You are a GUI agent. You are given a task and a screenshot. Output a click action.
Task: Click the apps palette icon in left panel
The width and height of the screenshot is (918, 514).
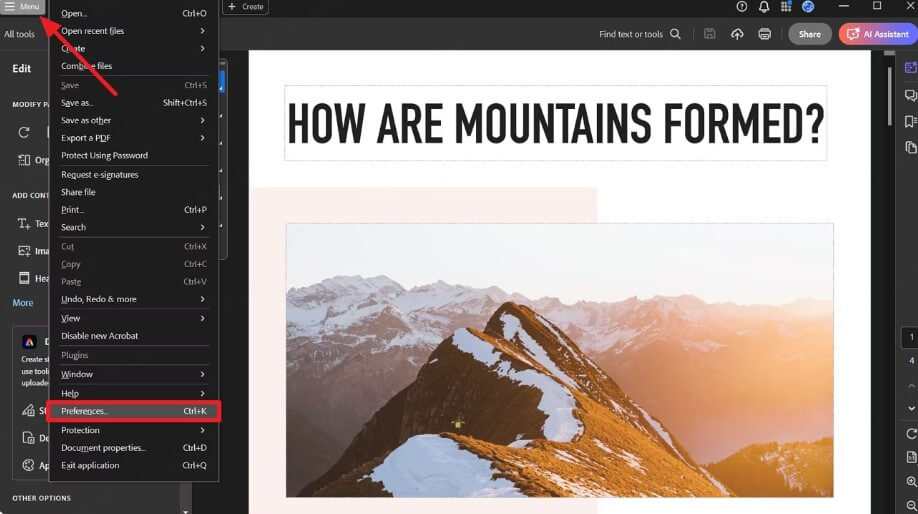pyautogui.click(x=28, y=465)
